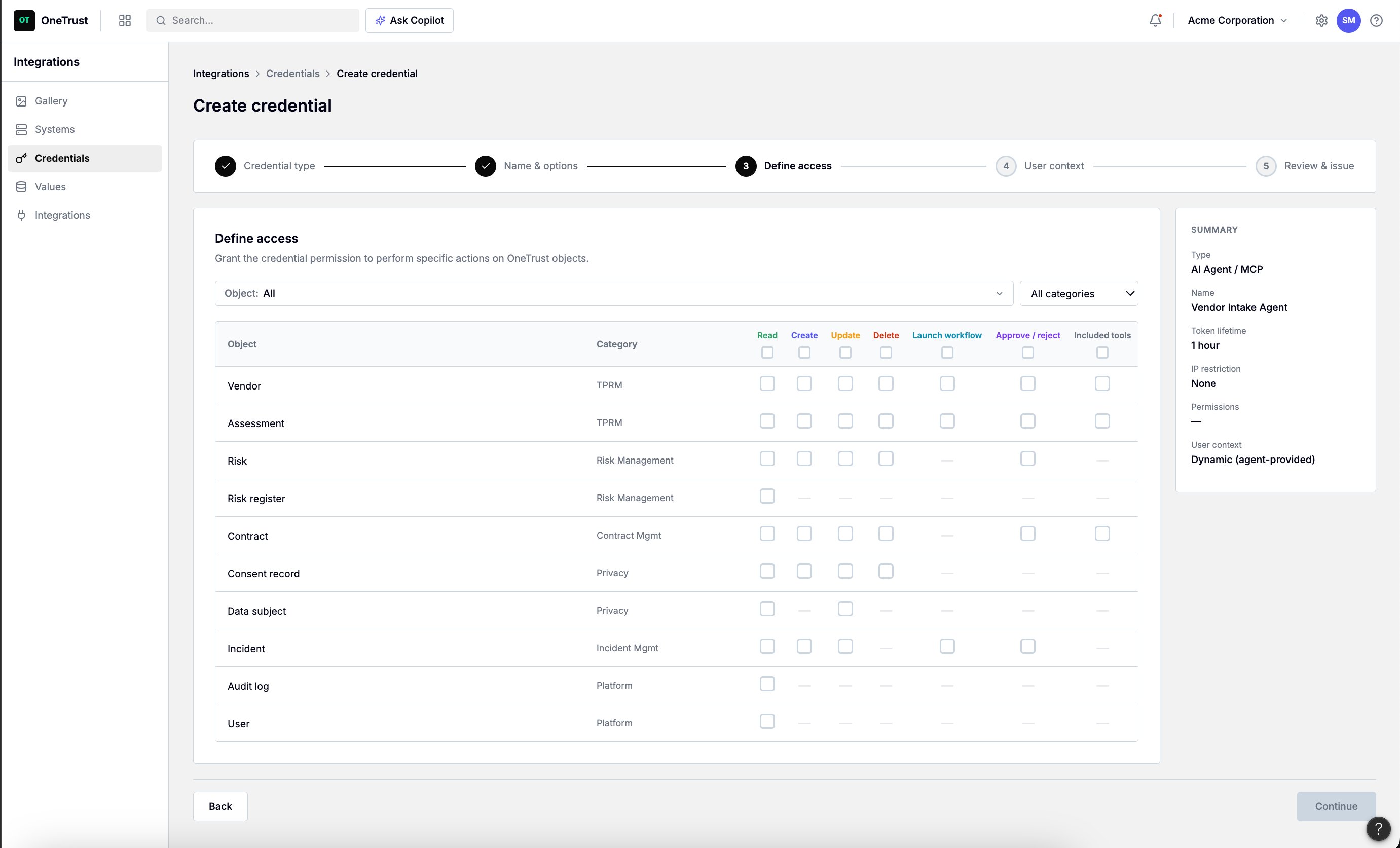The image size is (1400, 848).
Task: Open Values in the sidebar
Action: click(x=85, y=187)
